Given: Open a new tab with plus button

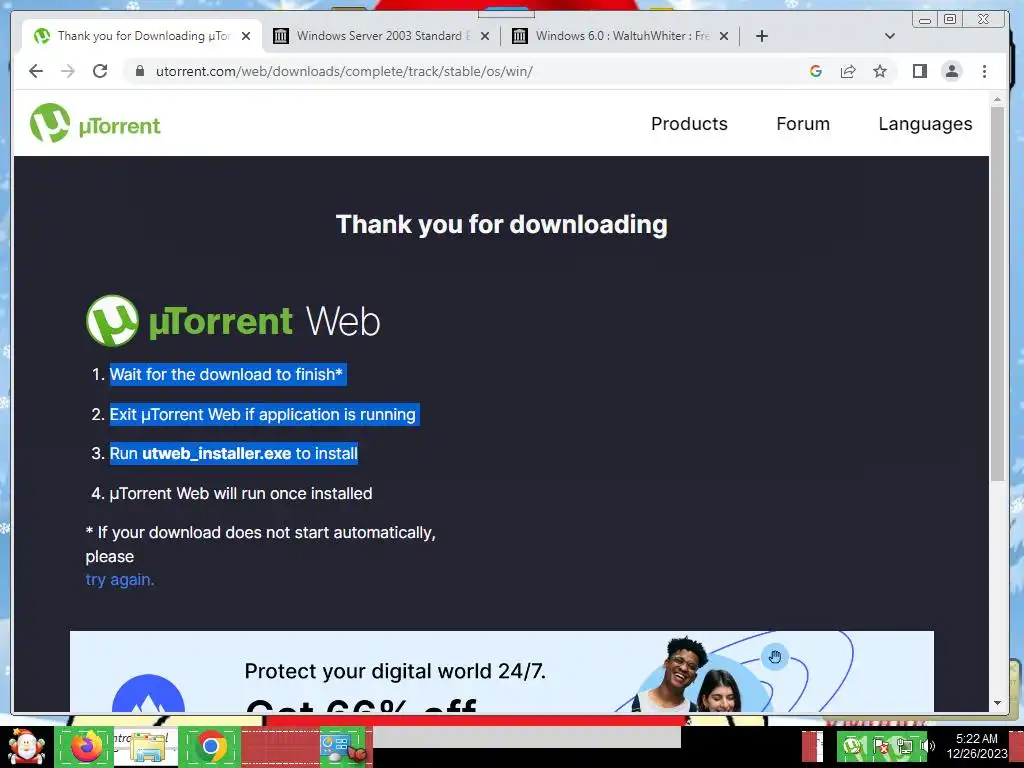Looking at the screenshot, I should (761, 36).
